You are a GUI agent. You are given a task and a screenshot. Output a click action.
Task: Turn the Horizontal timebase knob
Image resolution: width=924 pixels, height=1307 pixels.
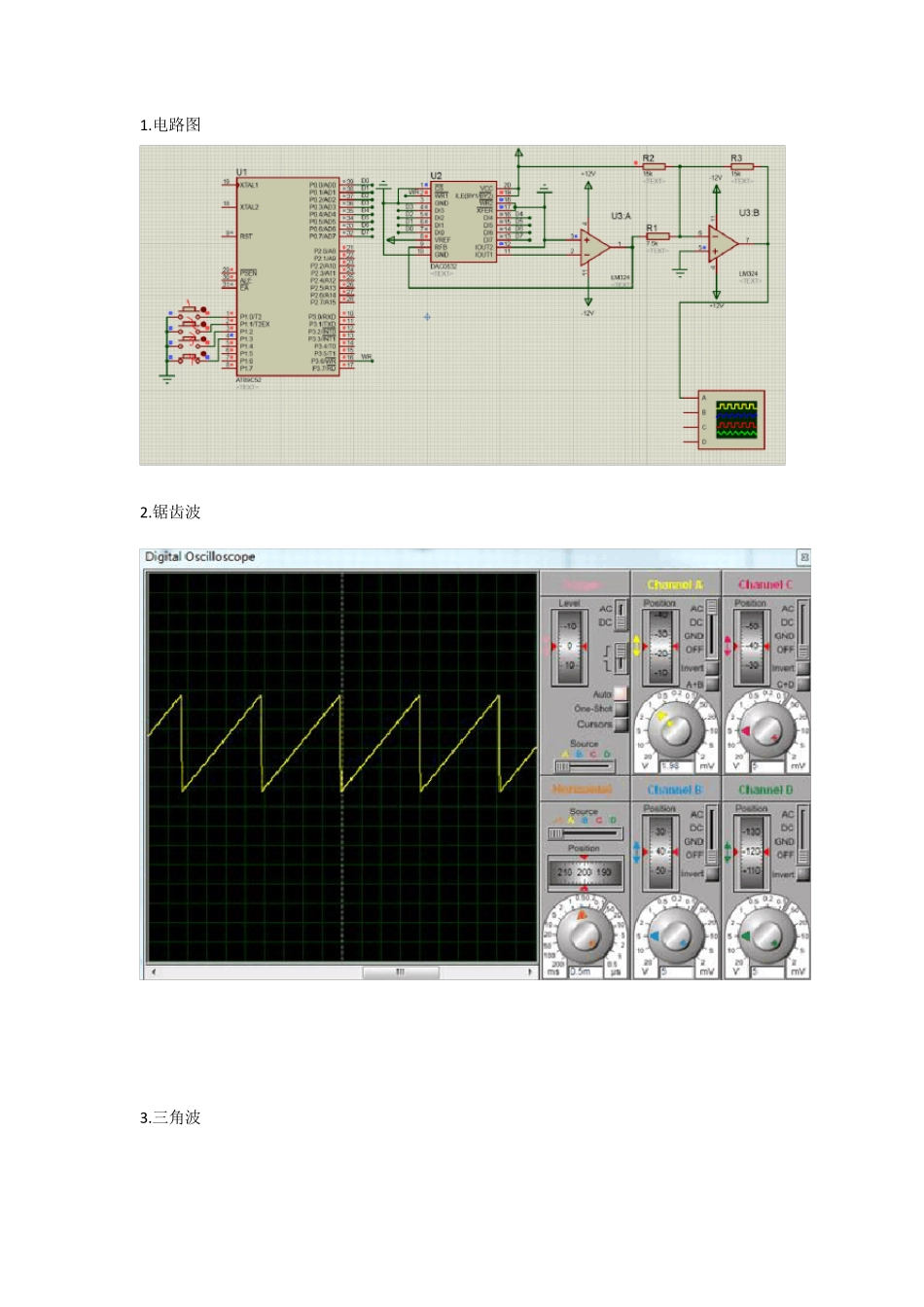pyautogui.click(x=585, y=936)
